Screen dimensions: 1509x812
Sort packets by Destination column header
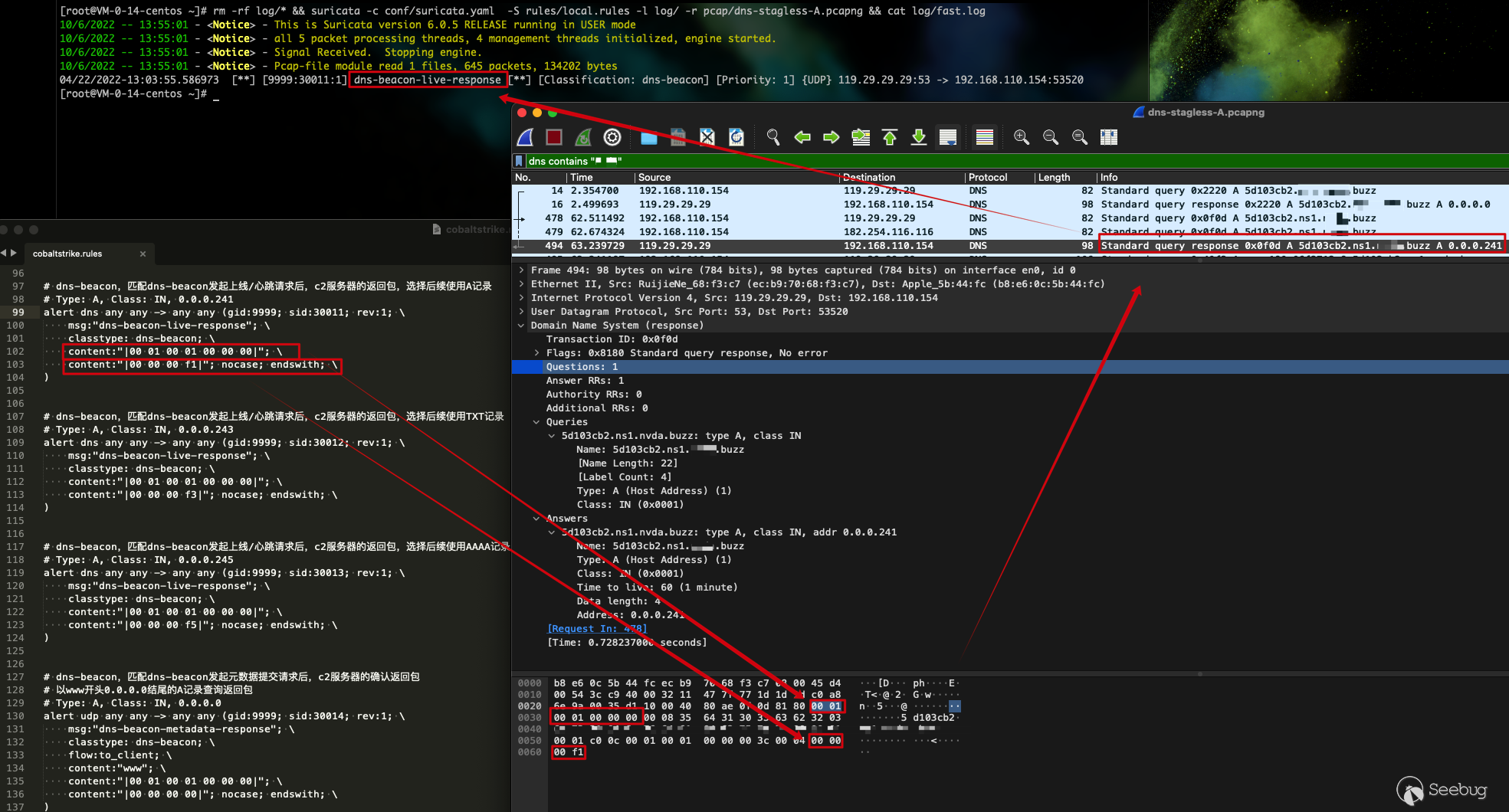click(x=902, y=177)
